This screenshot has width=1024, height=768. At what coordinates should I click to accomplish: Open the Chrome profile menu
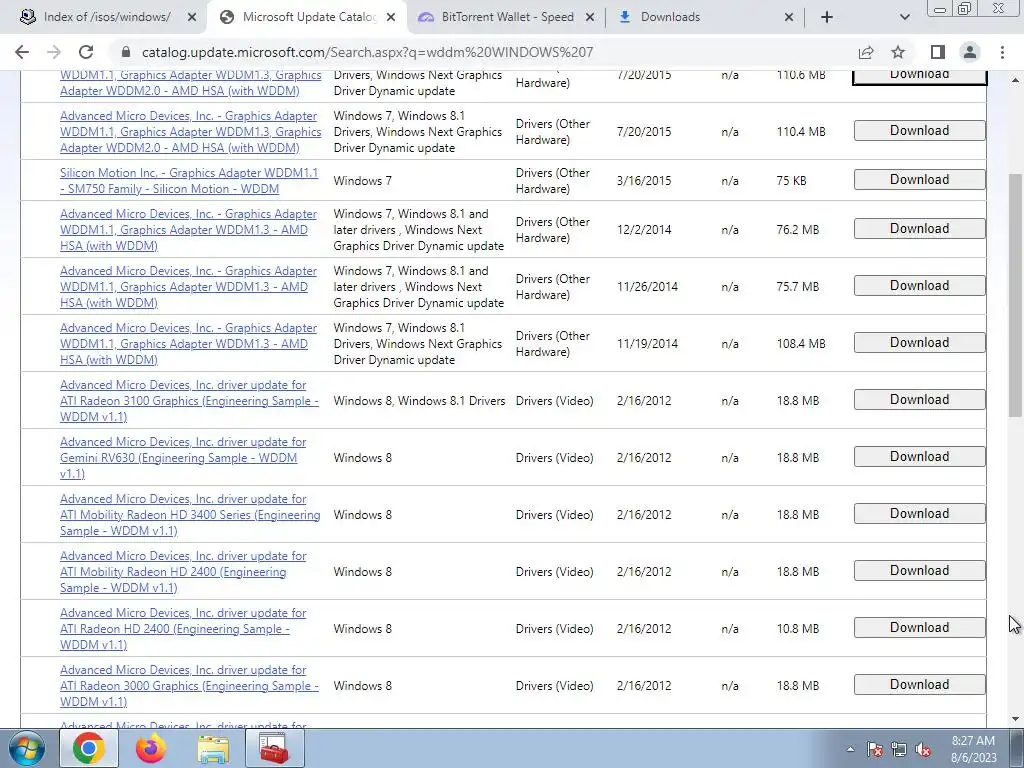(970, 52)
